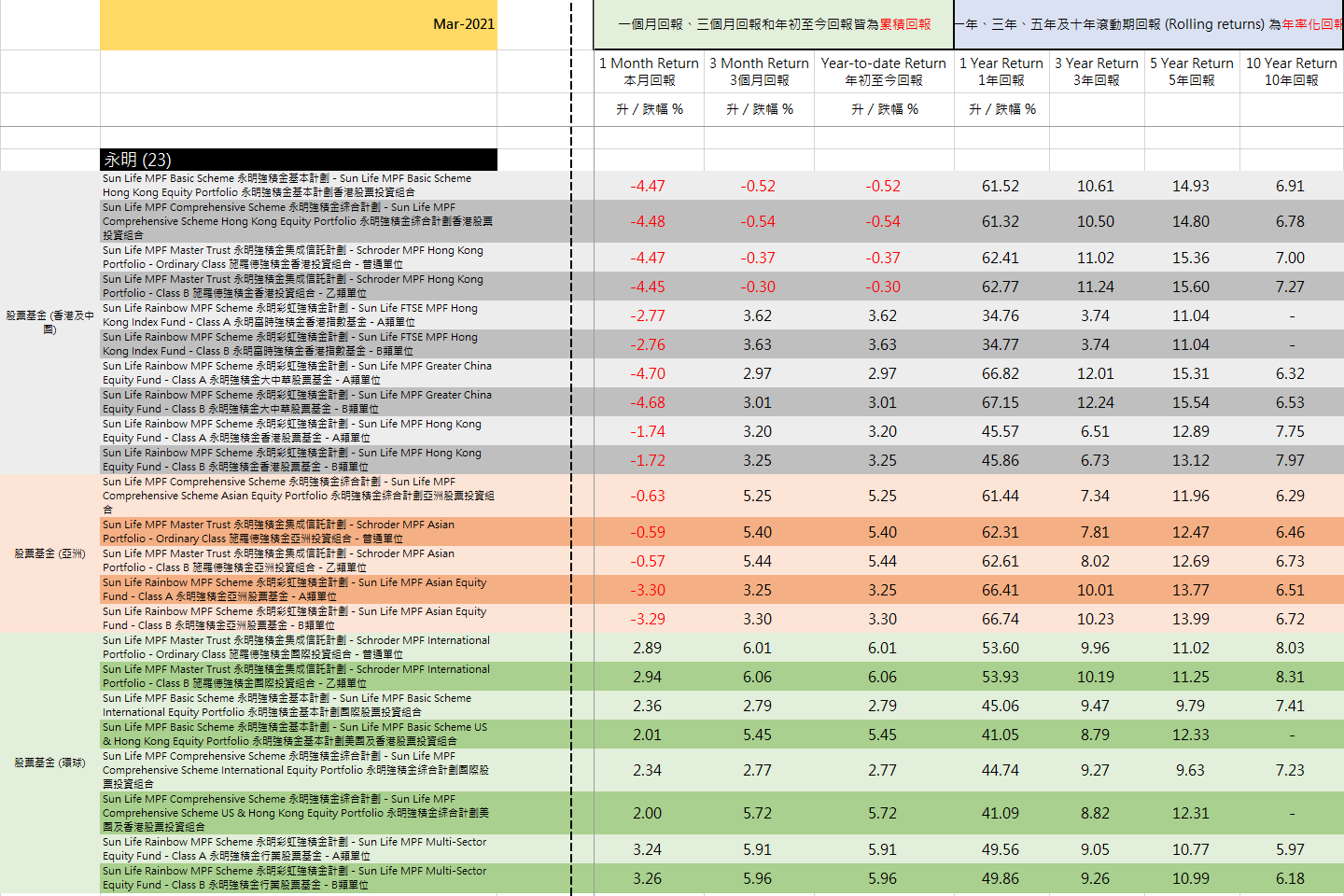Select the 升 / 跌幅 % label under Year-to-date Return
Screen dimensions: 1344x896
click(885, 109)
